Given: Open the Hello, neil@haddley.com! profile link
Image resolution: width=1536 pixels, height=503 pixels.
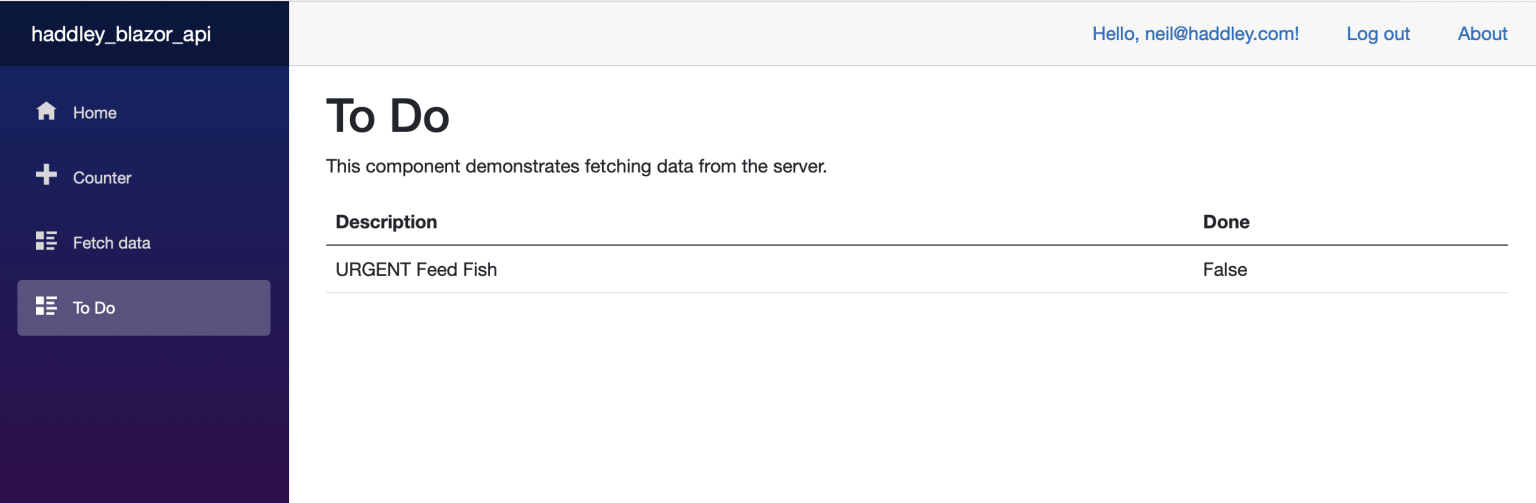Looking at the screenshot, I should (1195, 34).
